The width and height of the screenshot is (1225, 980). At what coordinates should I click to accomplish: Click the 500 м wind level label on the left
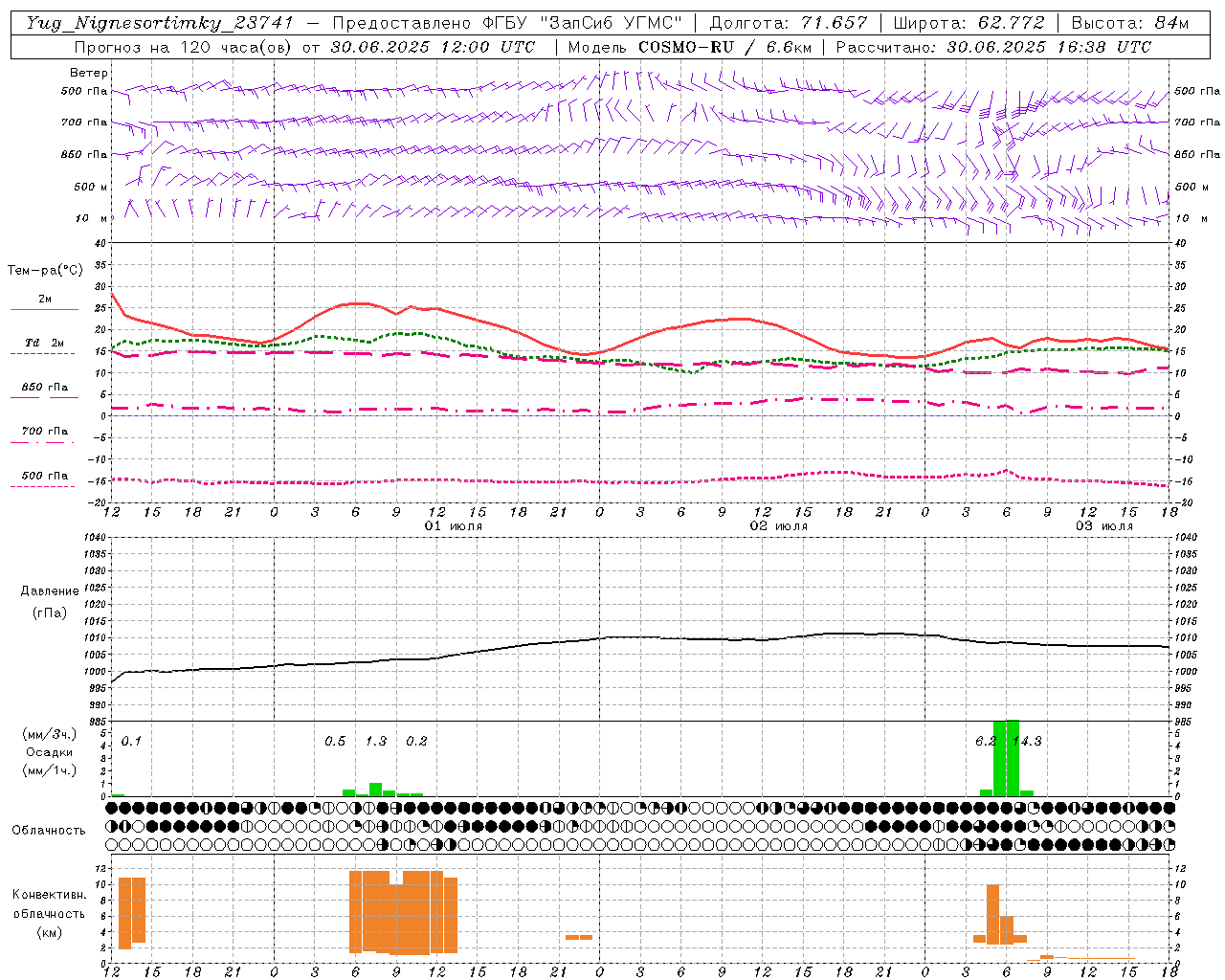[91, 187]
